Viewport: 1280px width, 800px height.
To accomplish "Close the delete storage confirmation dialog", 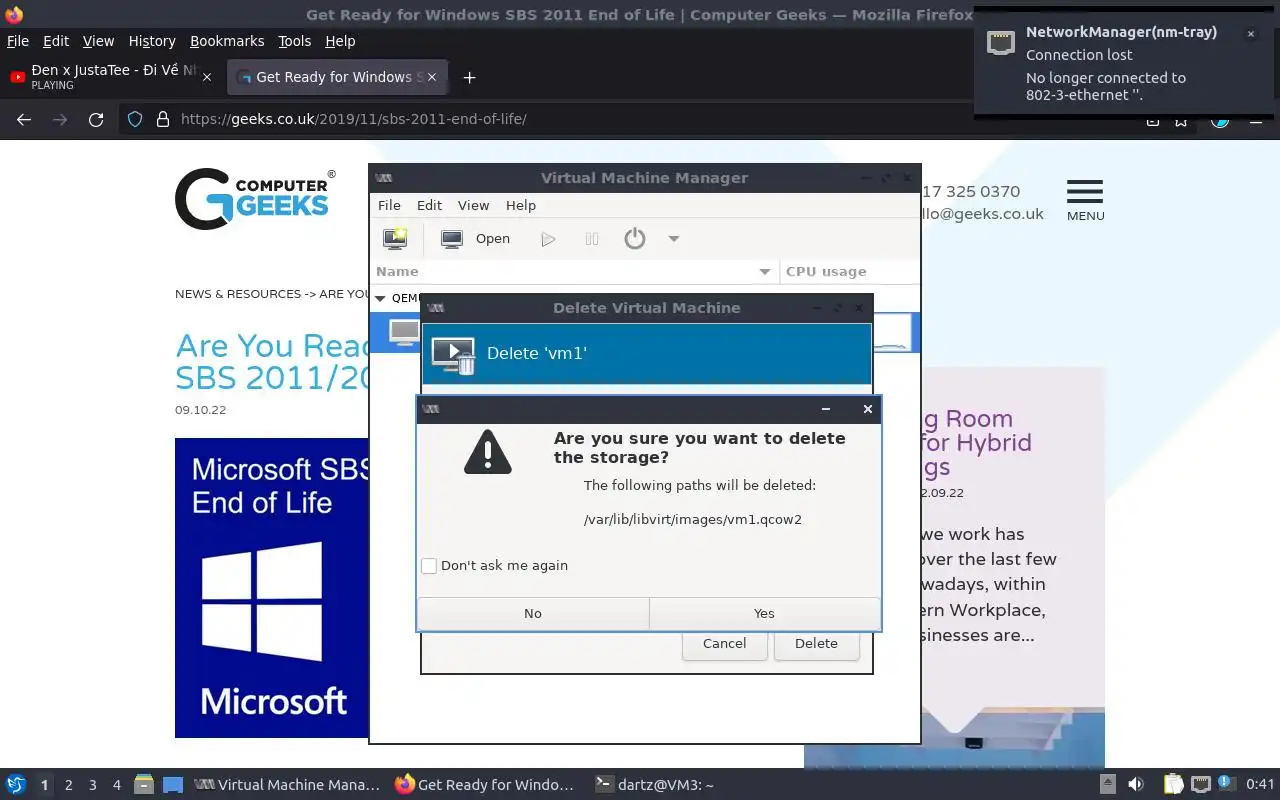I will [x=867, y=409].
